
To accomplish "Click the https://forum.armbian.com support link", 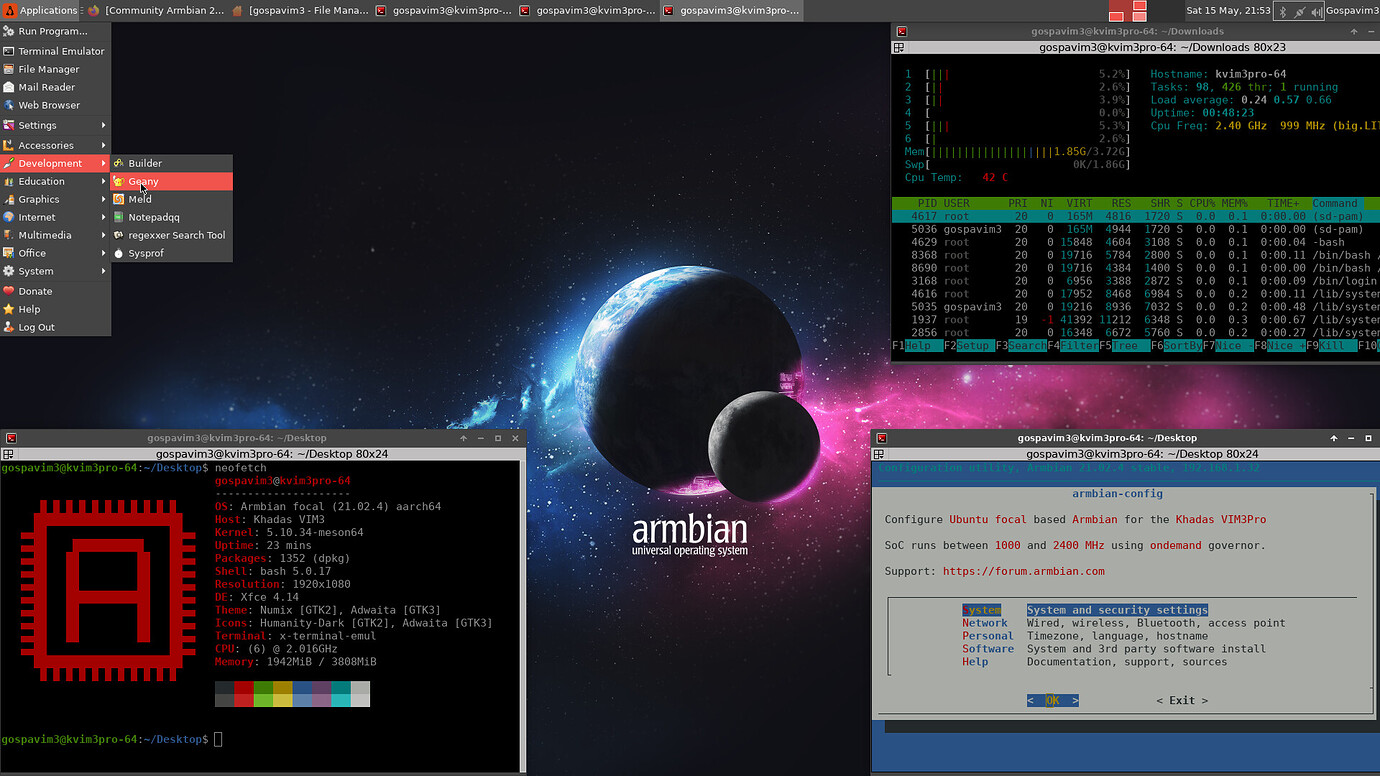I will click(x=1024, y=571).
